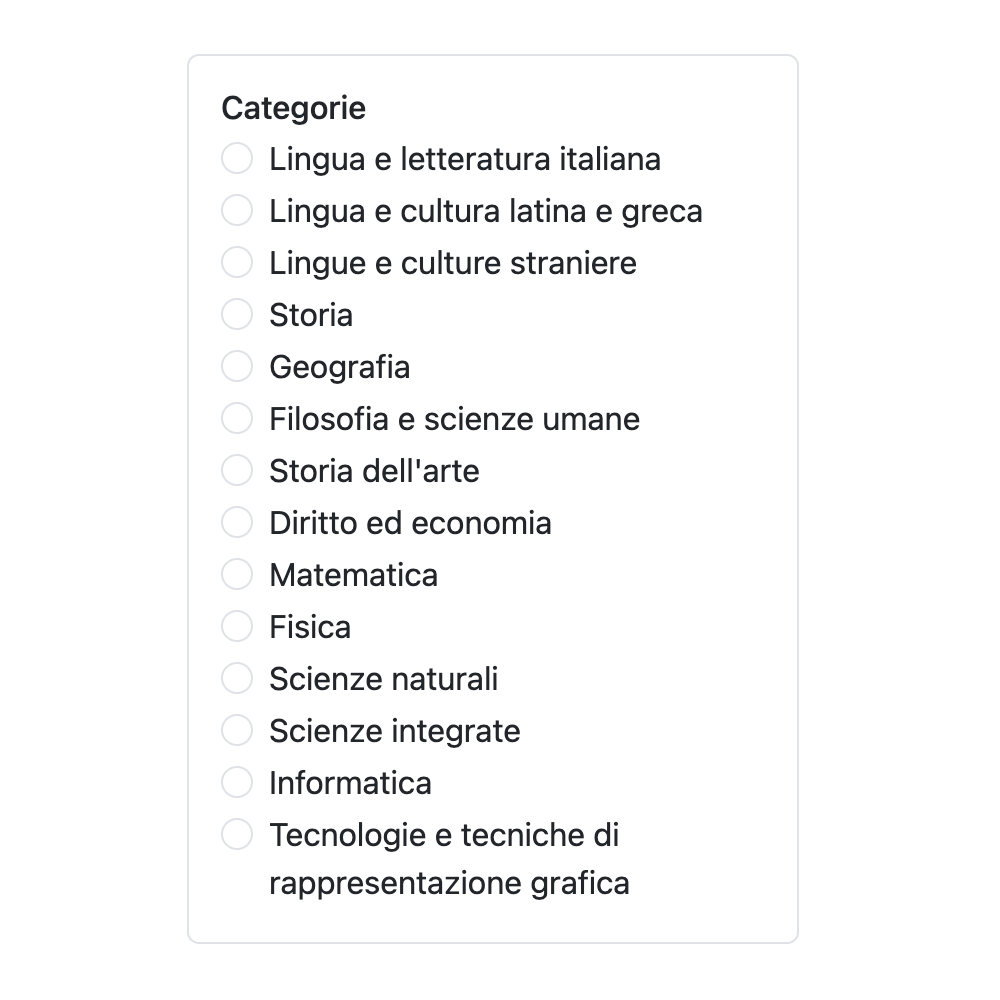The image size is (1000, 1000).
Task: Select the Lingua e letteratura italiana radio button
Action: tap(237, 158)
